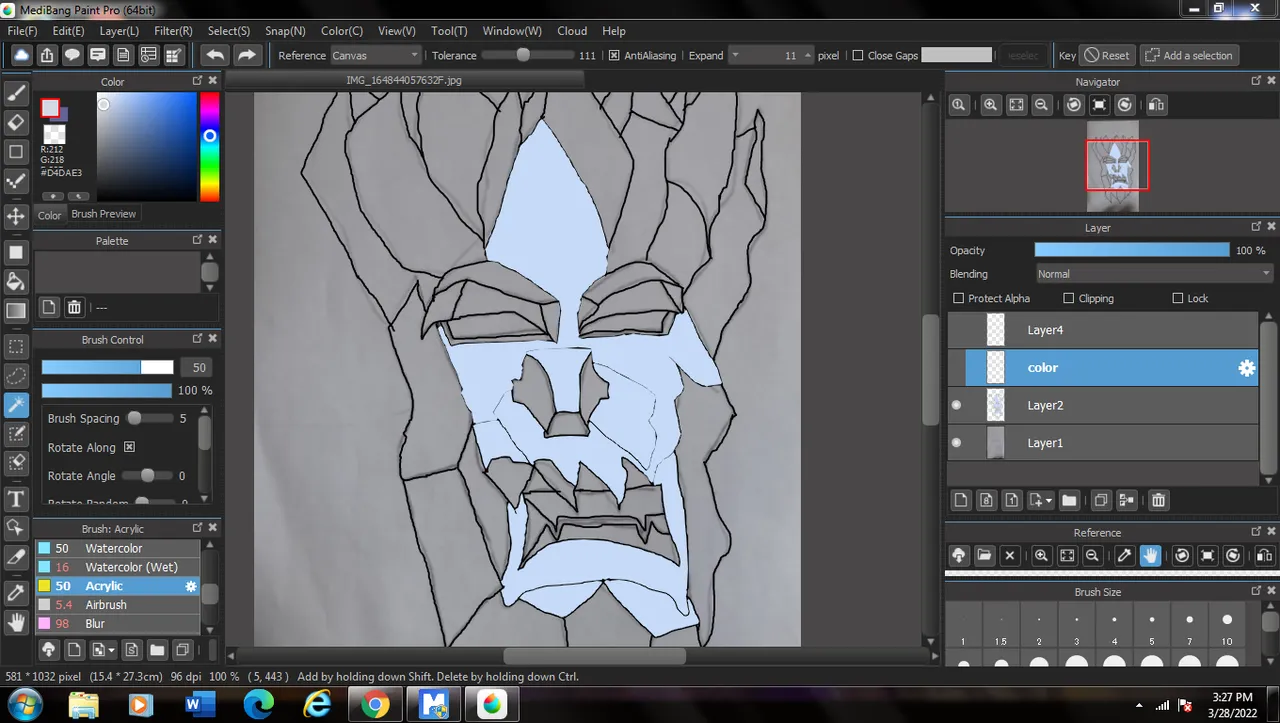
Task: Zoom in within the Navigator panel
Action: point(990,105)
